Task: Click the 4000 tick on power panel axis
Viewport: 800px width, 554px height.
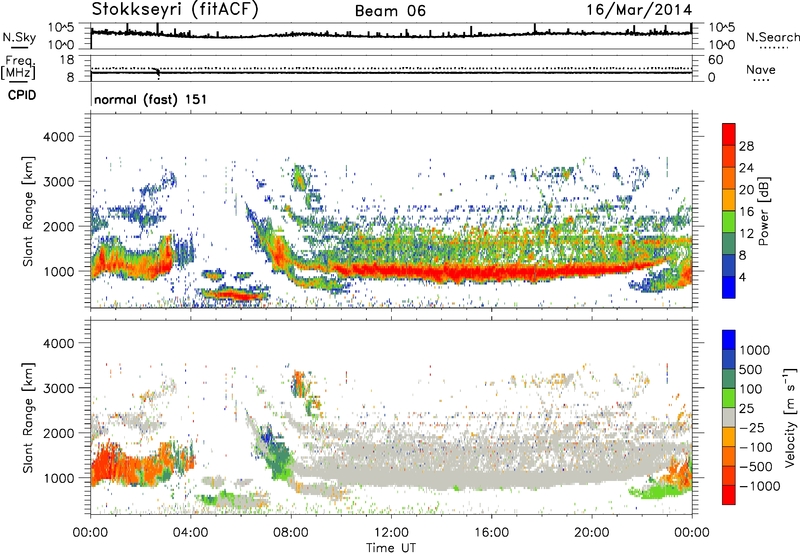Action: click(58, 137)
